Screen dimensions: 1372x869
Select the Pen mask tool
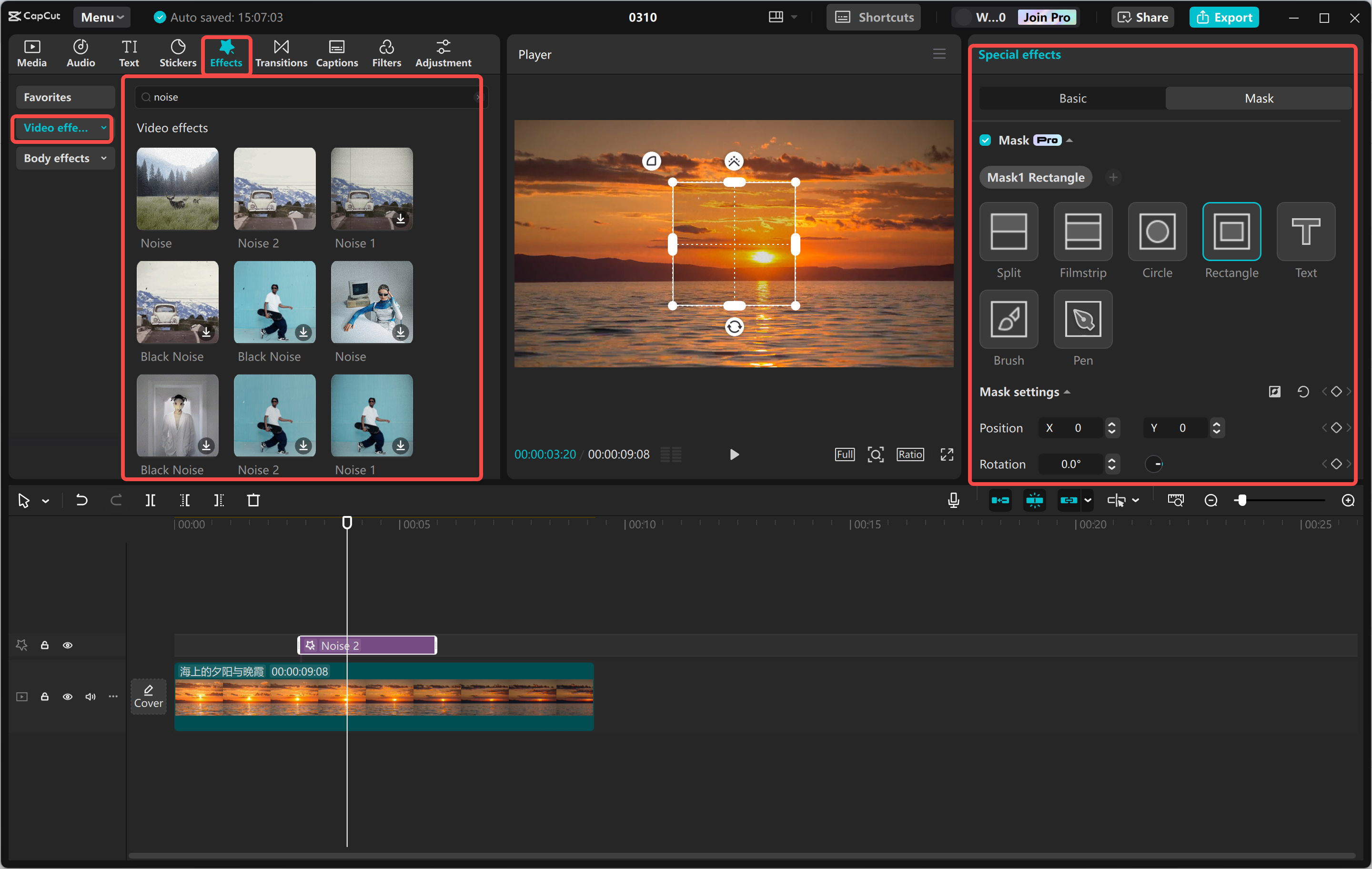1082,319
